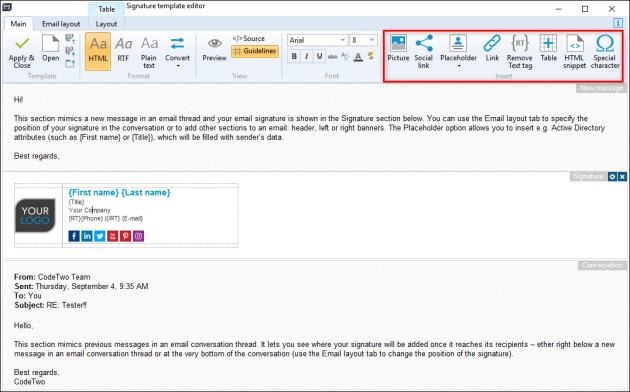This screenshot has width=630, height=392.
Task: Click the "Hi!" greeting text
Action: coord(18,100)
